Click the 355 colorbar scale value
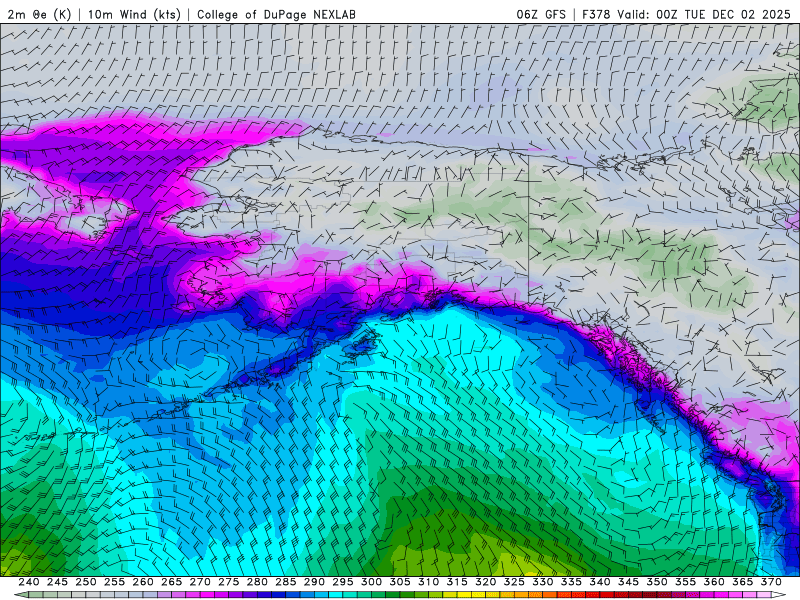This screenshot has width=800, height=600. (x=686, y=582)
